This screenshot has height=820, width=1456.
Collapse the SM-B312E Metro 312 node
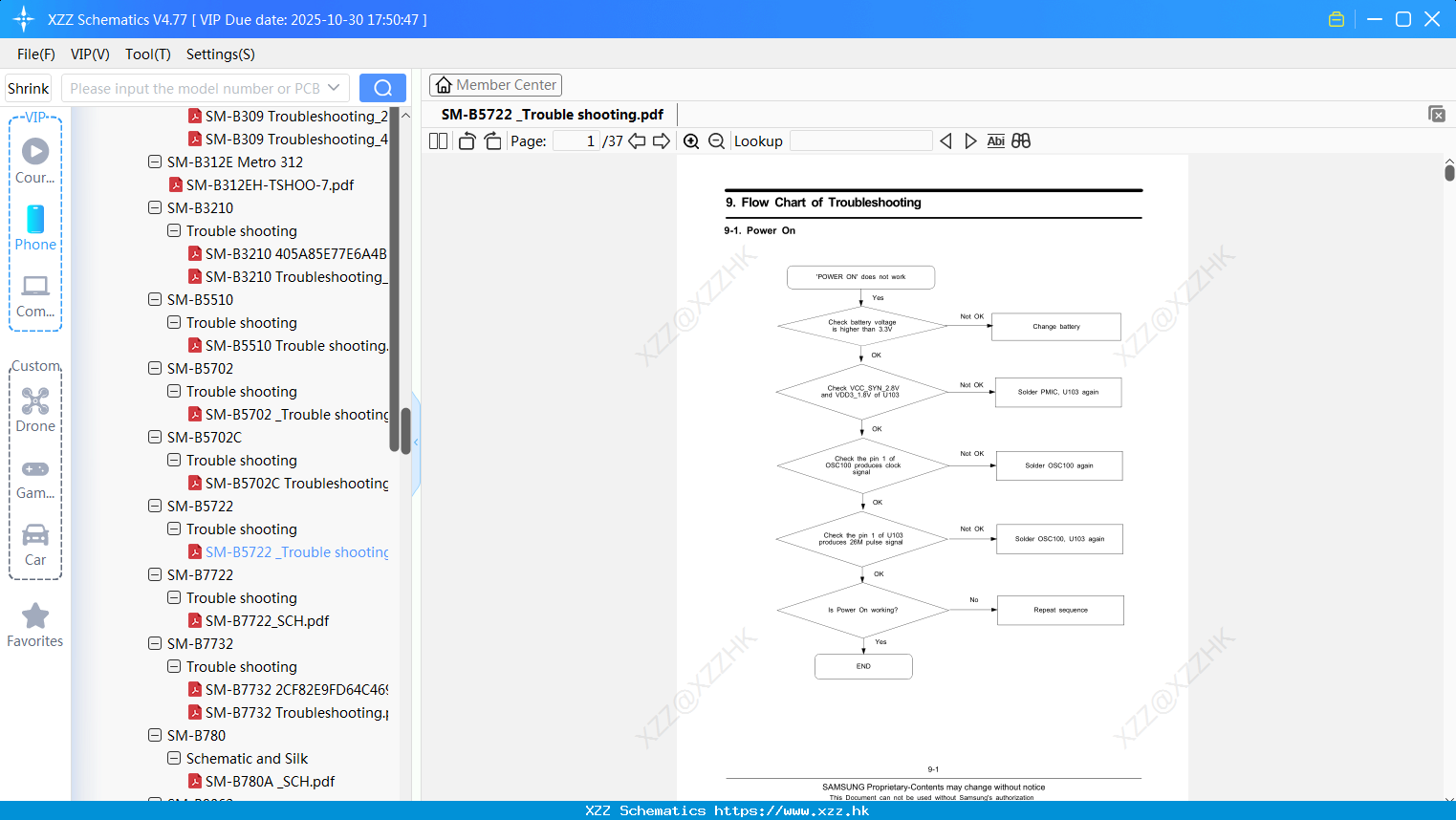(x=155, y=162)
